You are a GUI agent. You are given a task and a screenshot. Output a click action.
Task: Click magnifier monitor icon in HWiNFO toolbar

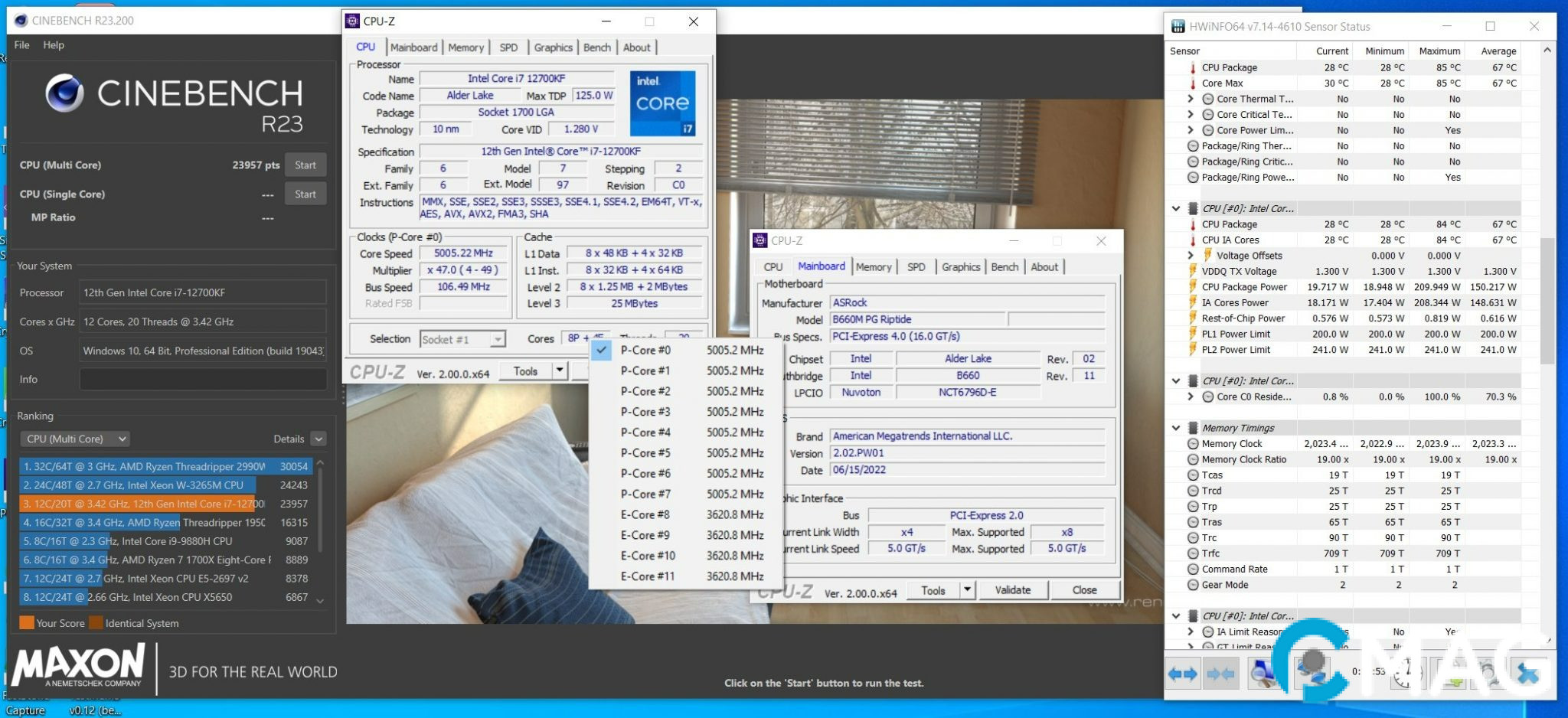pyautogui.click(x=1263, y=674)
